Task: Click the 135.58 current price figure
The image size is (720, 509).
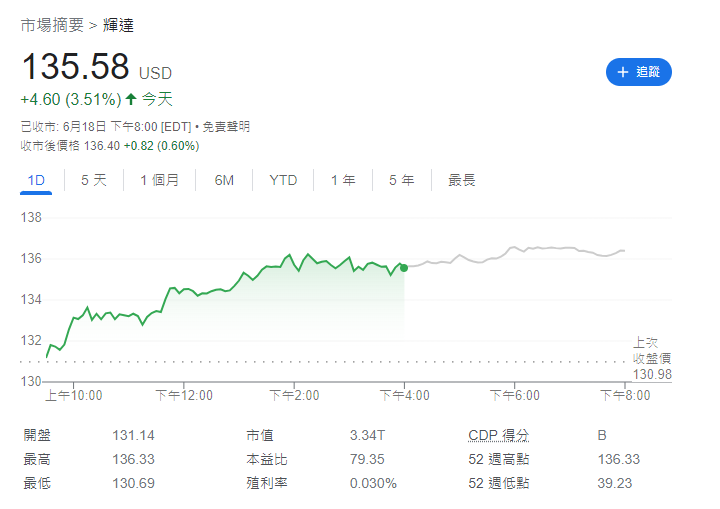Action: click(76, 67)
